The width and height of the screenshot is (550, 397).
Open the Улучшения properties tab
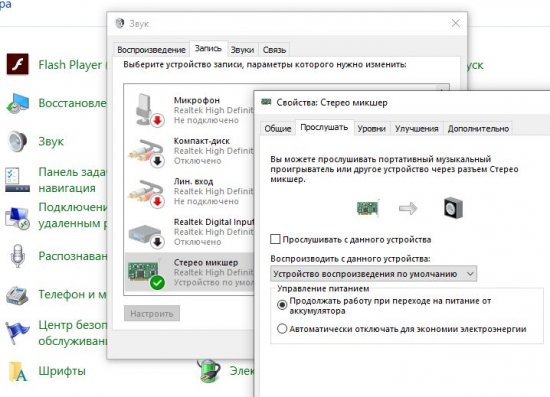pos(417,129)
